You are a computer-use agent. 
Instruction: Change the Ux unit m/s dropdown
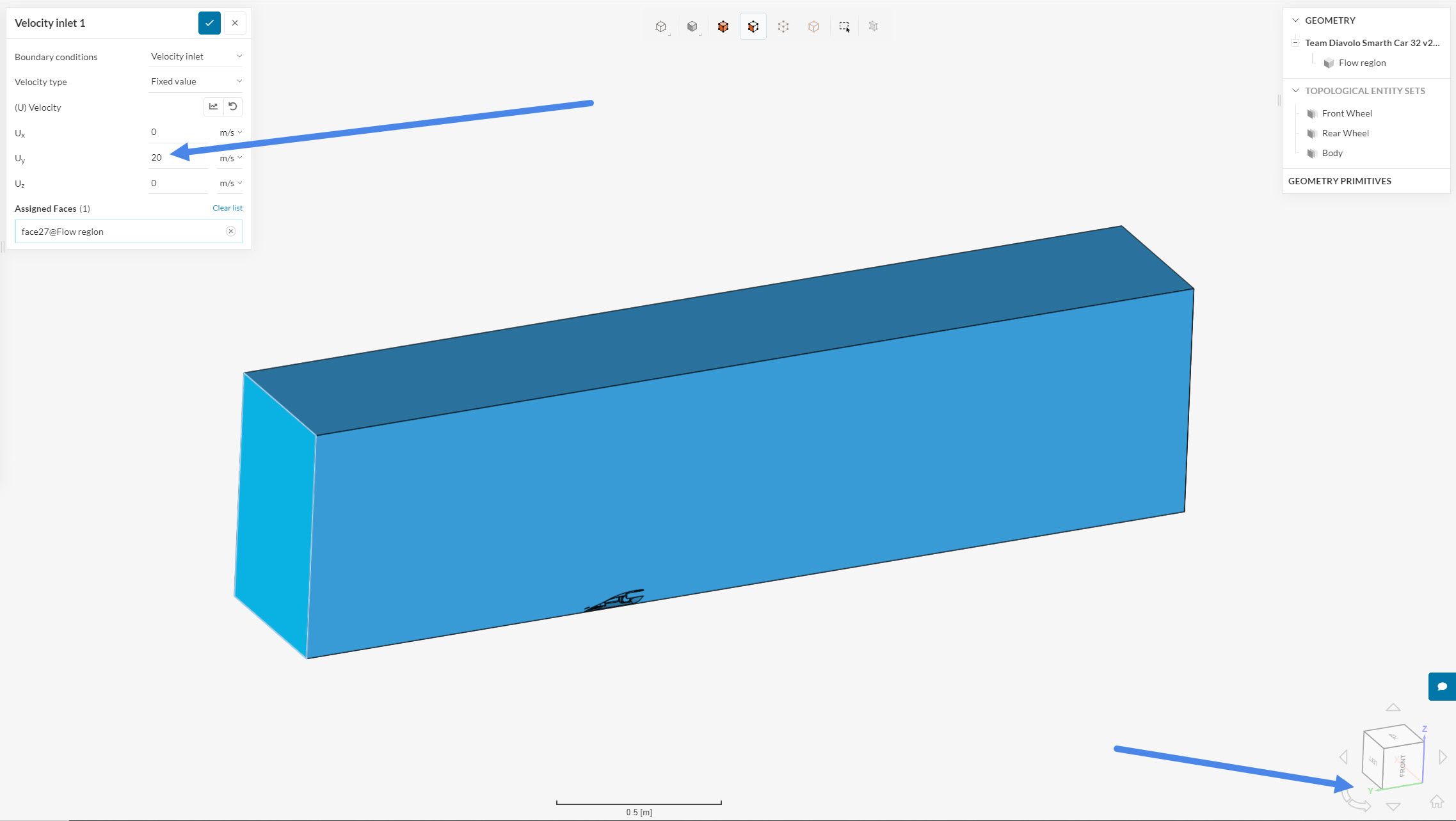tap(230, 132)
